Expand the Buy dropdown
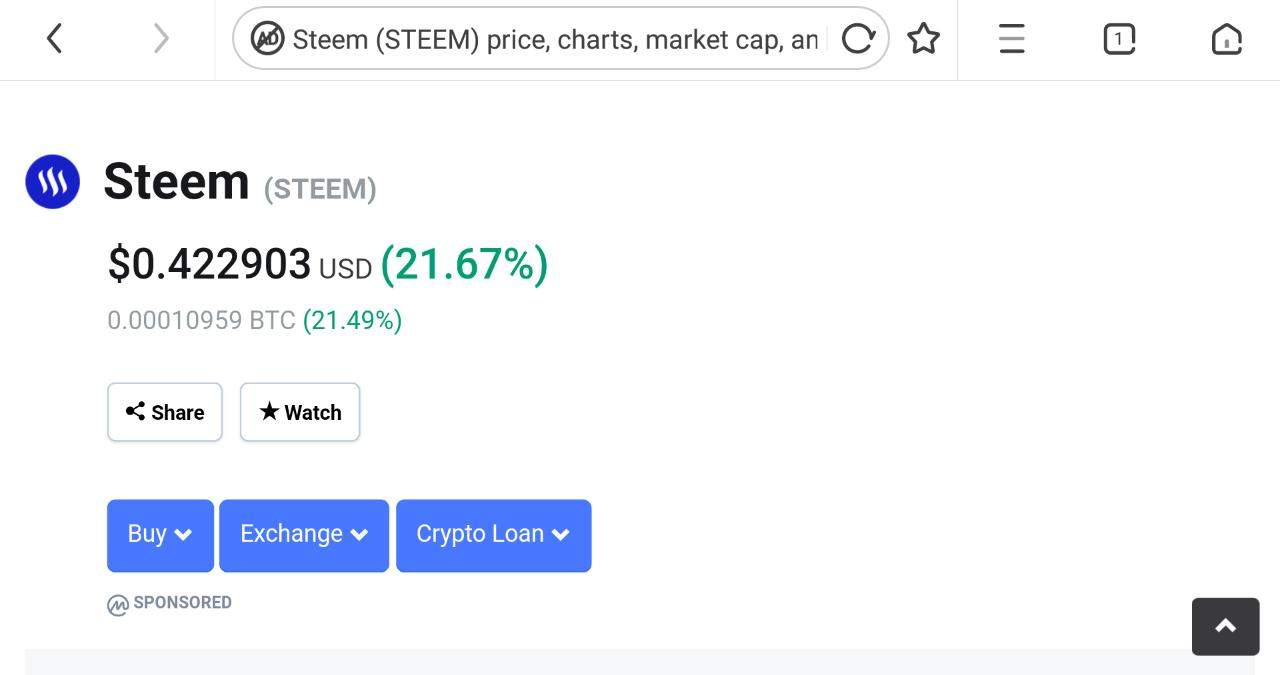The width and height of the screenshot is (1280, 675). tap(160, 535)
